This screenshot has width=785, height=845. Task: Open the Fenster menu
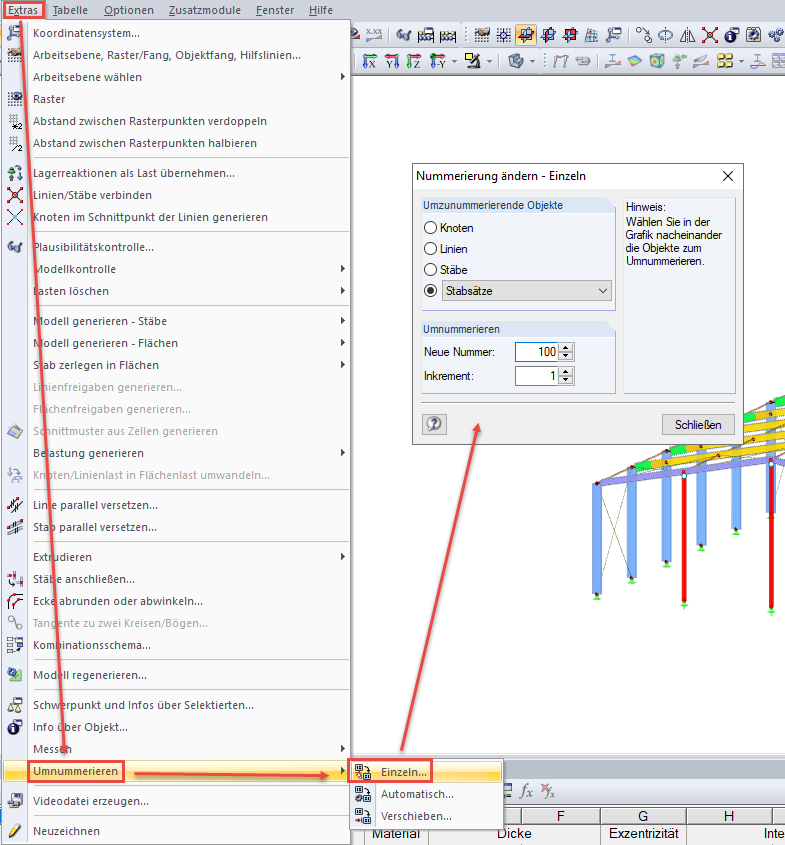tap(275, 10)
